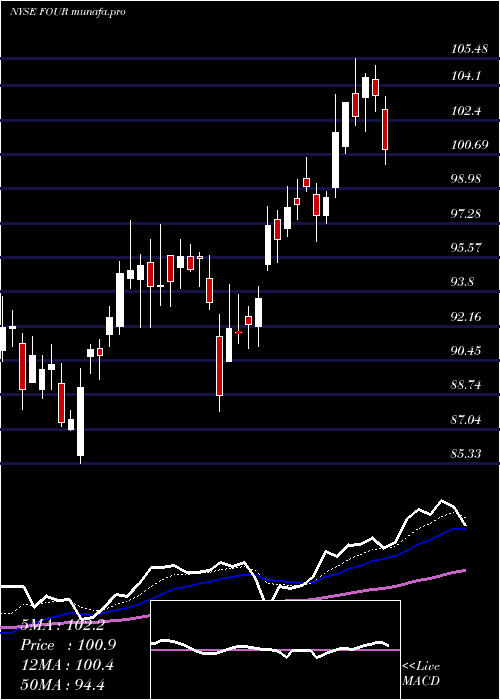Click the 100.69 price axis label
This screenshot has height=700, width=500.
point(469,145)
